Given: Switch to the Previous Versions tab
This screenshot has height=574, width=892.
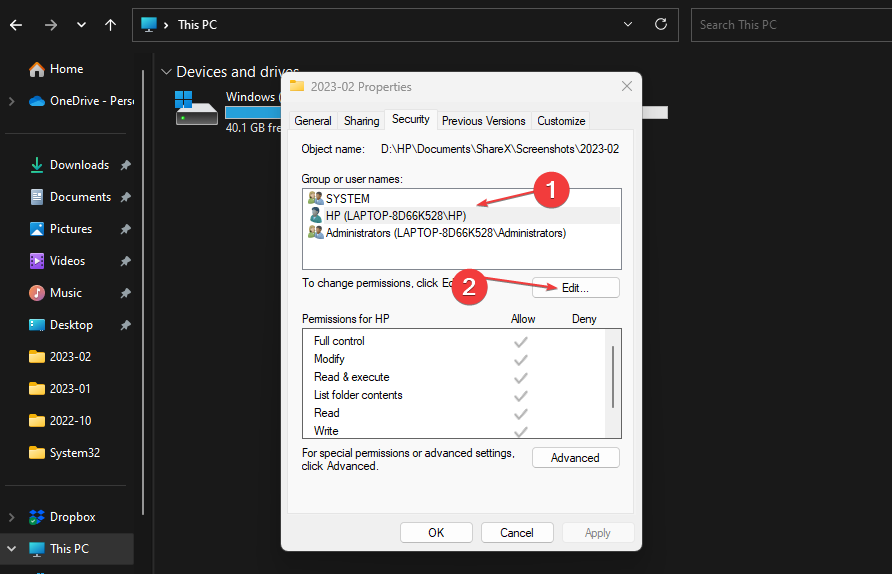Looking at the screenshot, I should click(x=483, y=121).
